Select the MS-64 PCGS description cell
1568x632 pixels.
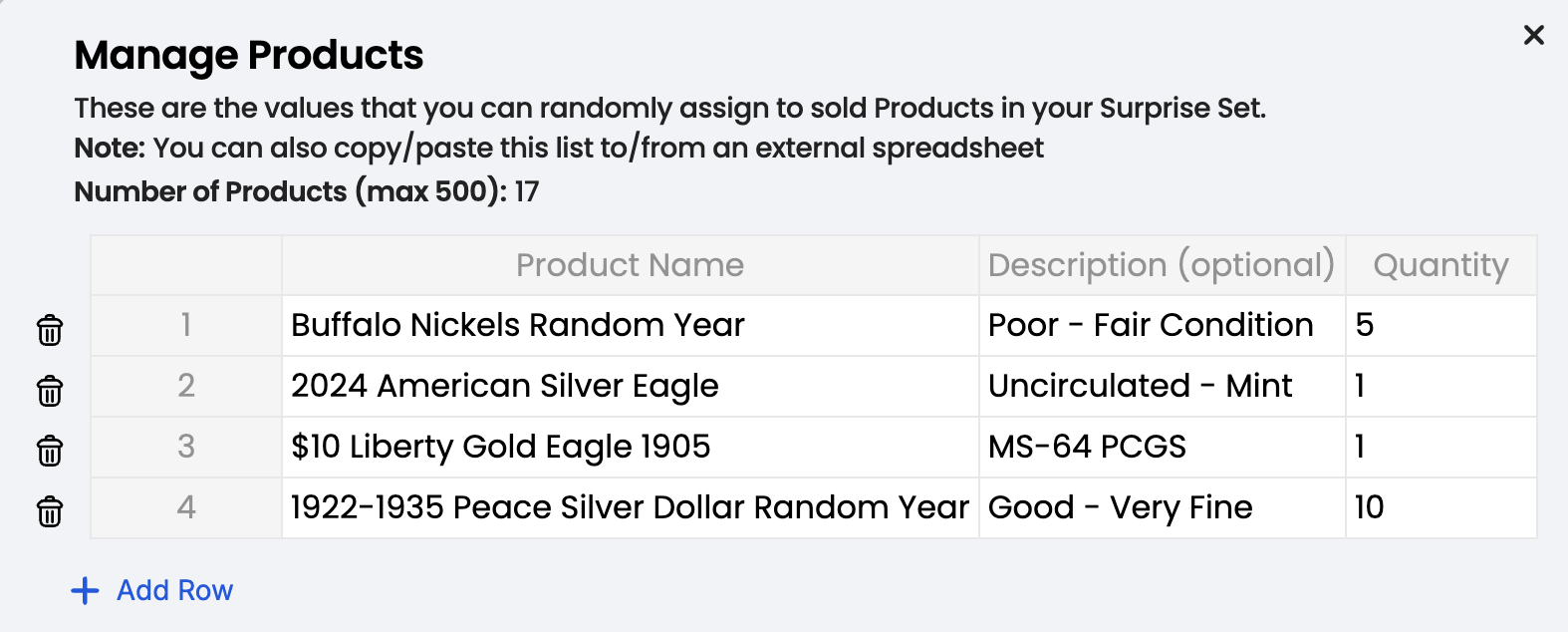click(1163, 448)
